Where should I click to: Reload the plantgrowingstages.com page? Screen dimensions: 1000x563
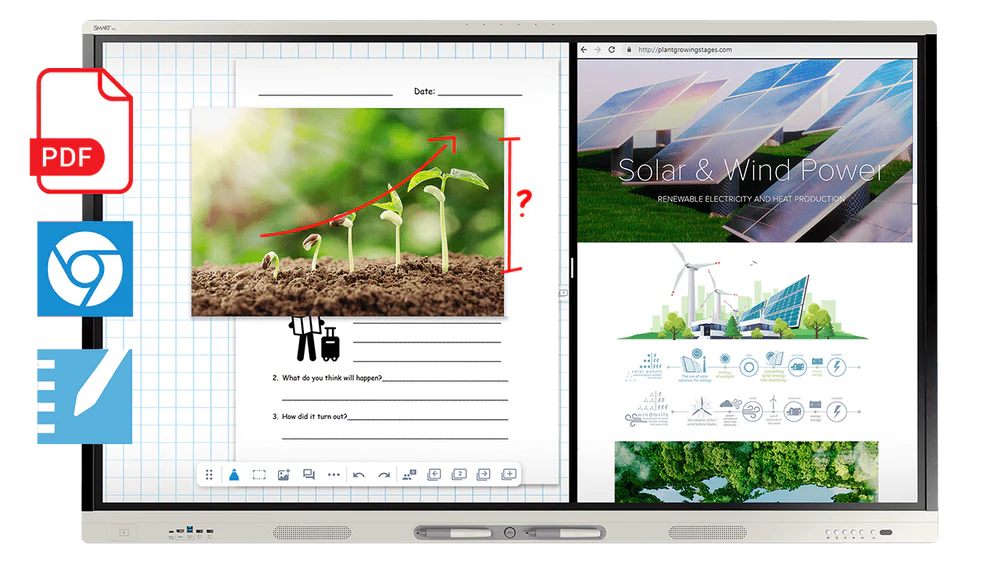(612, 49)
